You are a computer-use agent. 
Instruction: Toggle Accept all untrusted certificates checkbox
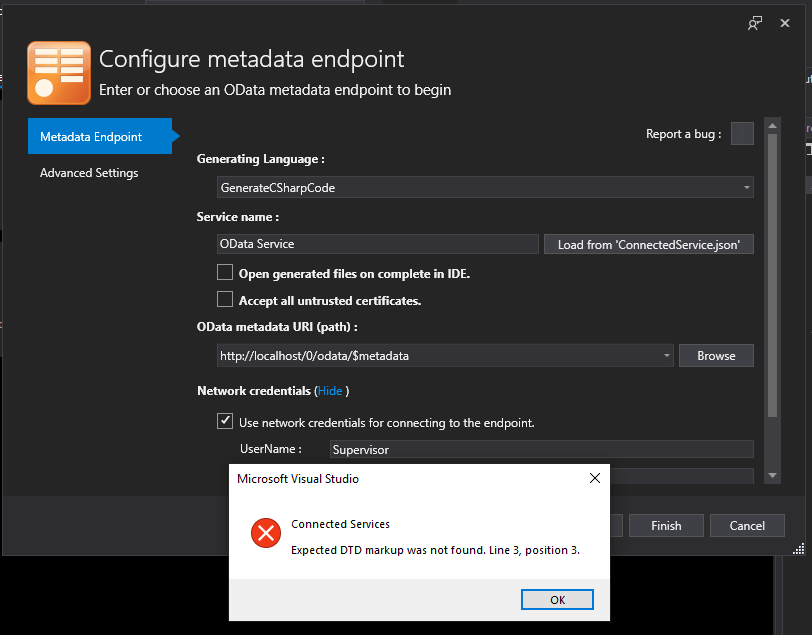(x=225, y=299)
